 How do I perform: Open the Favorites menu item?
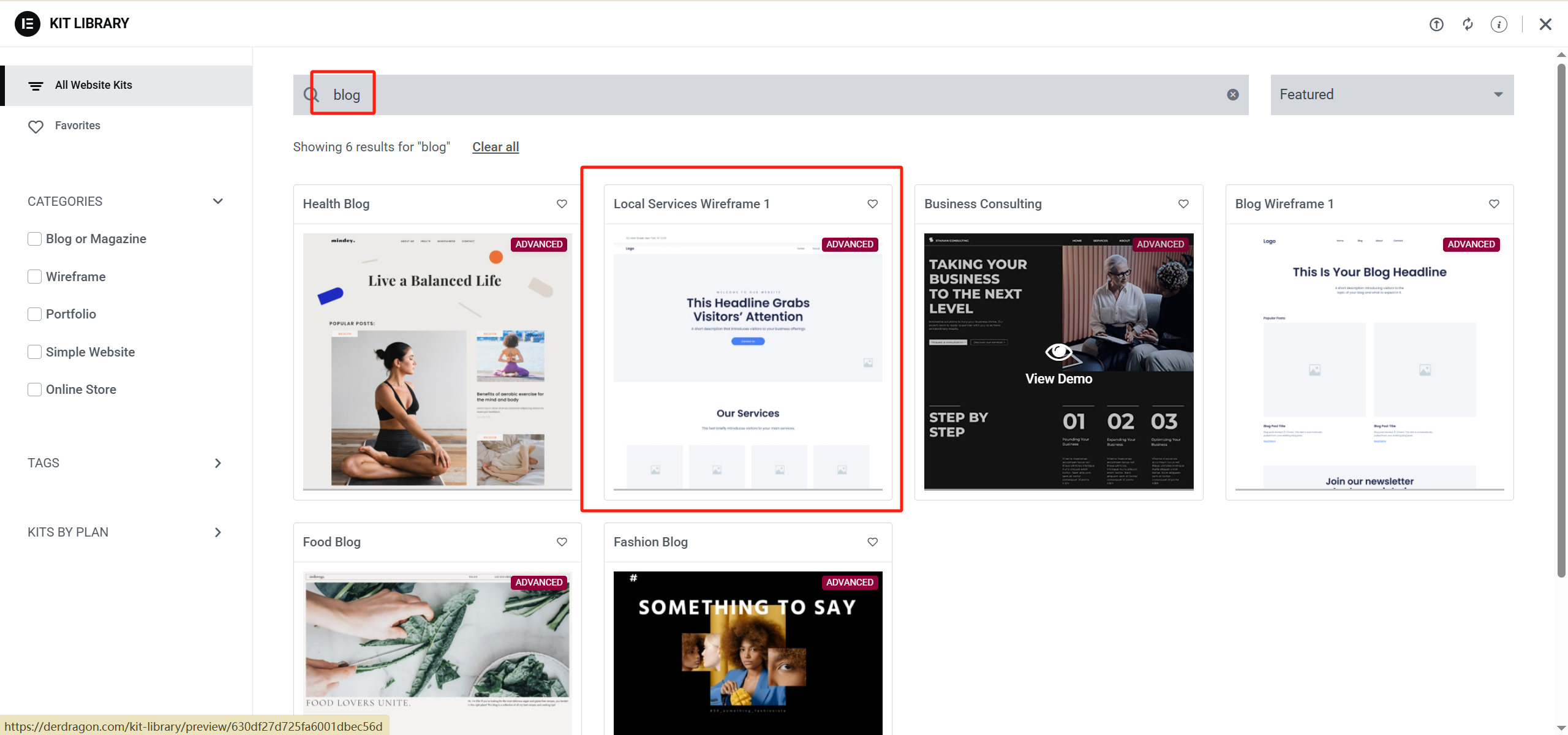[x=77, y=126]
